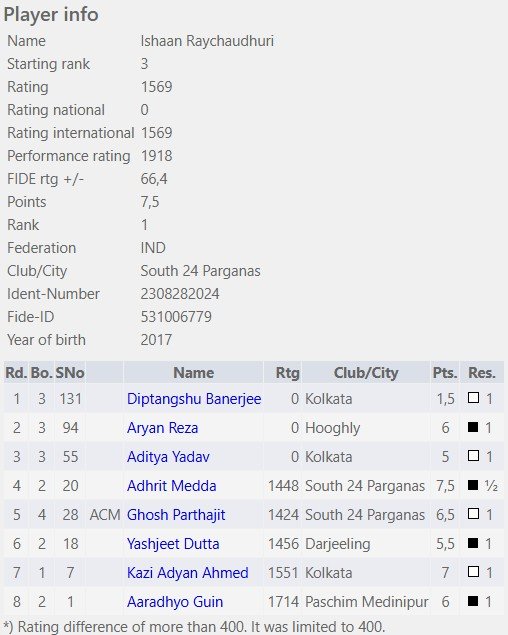Click white piece icon in round 1
Image resolution: width=508 pixels, height=635 pixels.
pyautogui.click(x=473, y=398)
